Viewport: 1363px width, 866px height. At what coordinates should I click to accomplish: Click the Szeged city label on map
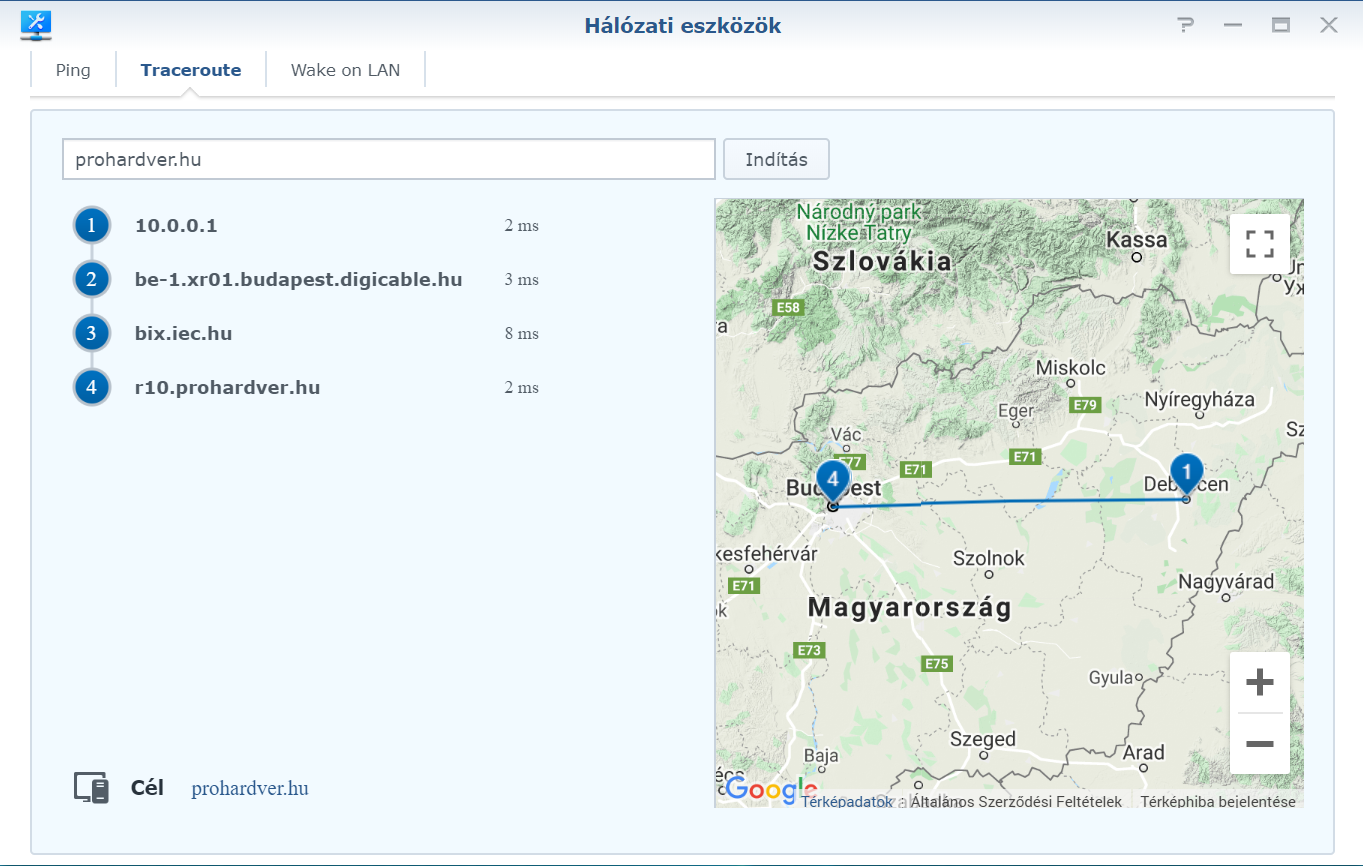[x=983, y=740]
